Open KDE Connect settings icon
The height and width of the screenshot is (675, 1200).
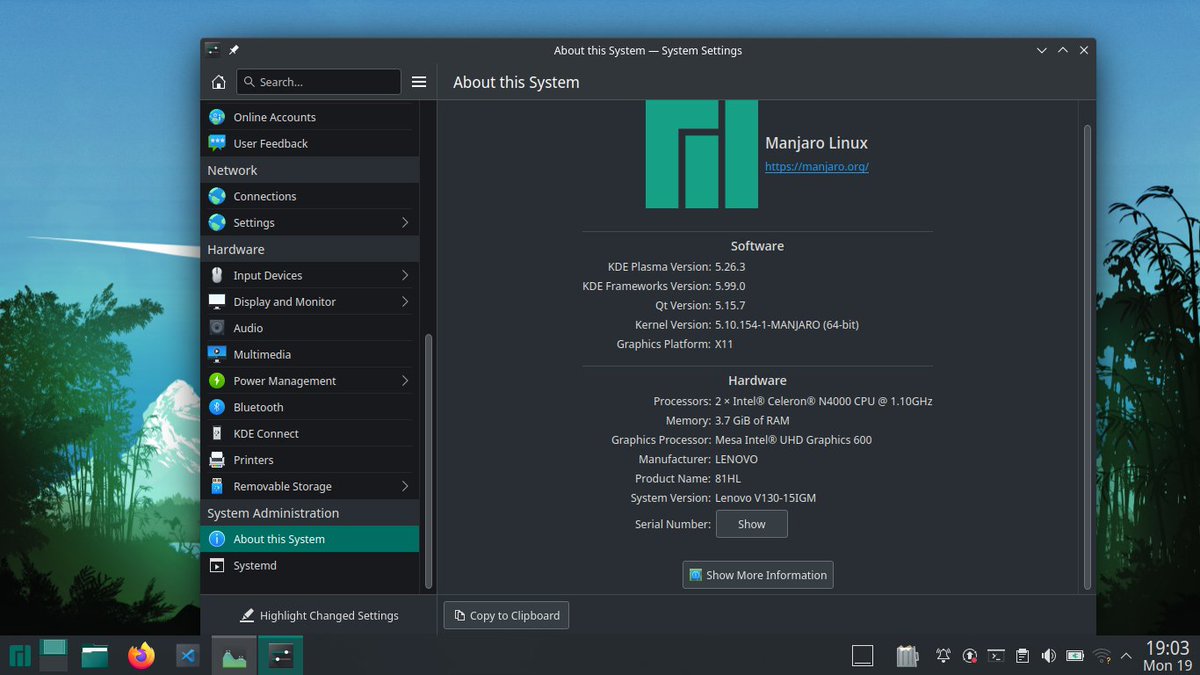217,433
